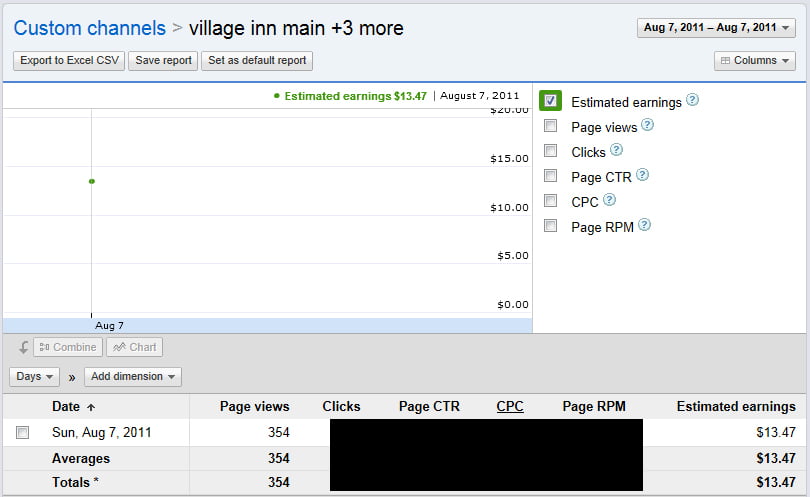Select the Sun, Aug 7, 2011 row checkbox
Screen dimensions: 810x497
(22, 432)
